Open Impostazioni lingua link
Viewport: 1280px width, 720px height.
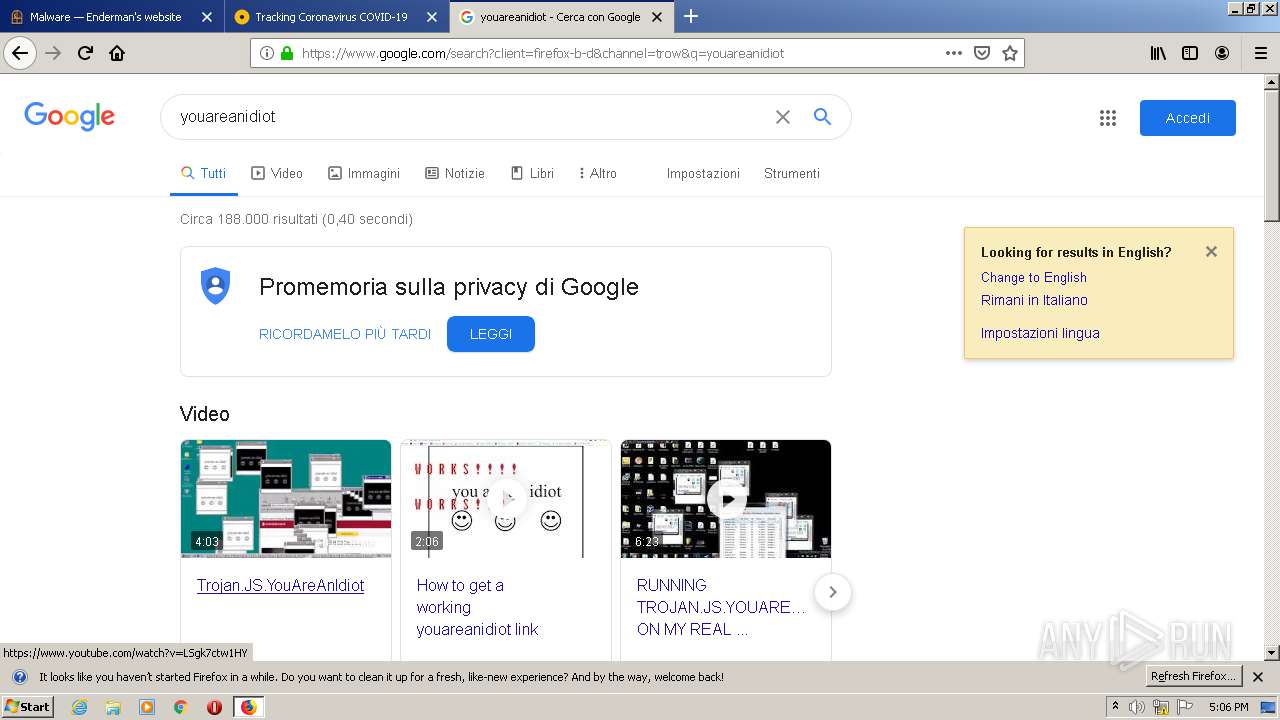click(x=1040, y=333)
